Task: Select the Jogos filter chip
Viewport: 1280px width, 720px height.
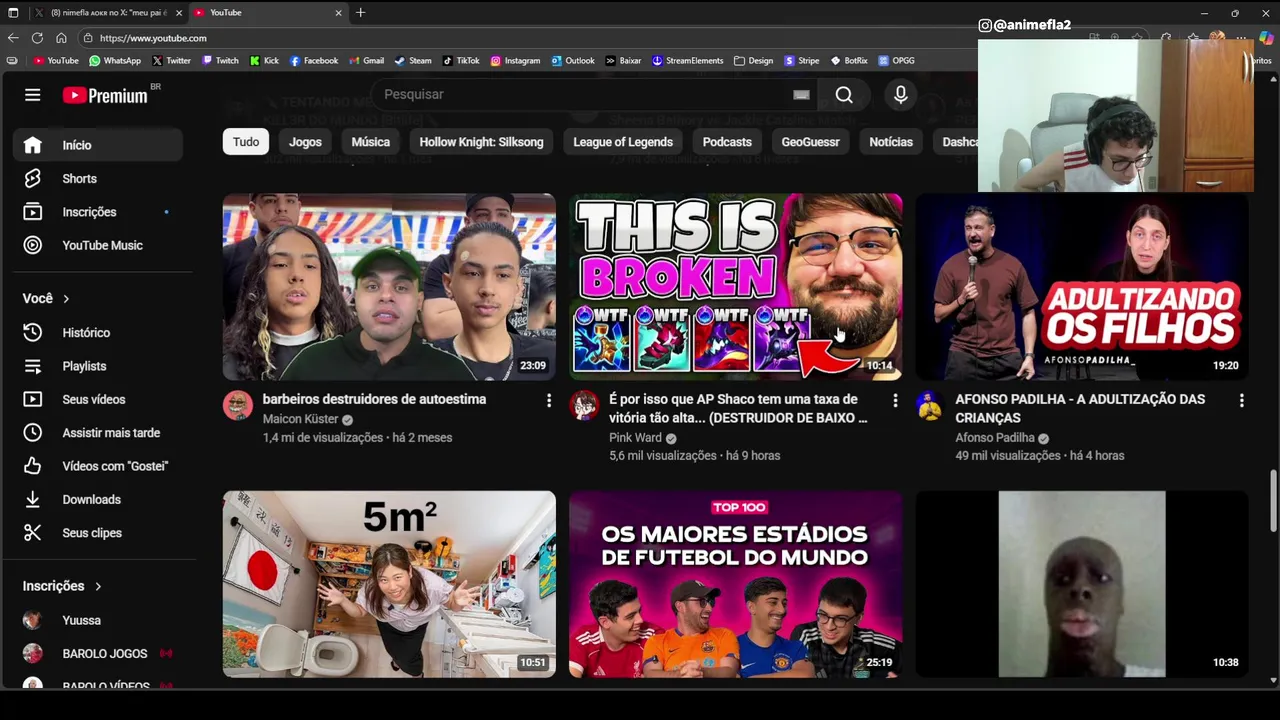Action: pyautogui.click(x=305, y=142)
